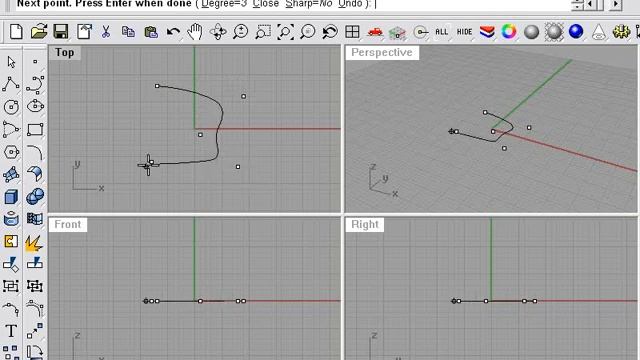Select Zoom dynamic magnifier tool
This screenshot has width=640, height=360.
click(x=241, y=32)
